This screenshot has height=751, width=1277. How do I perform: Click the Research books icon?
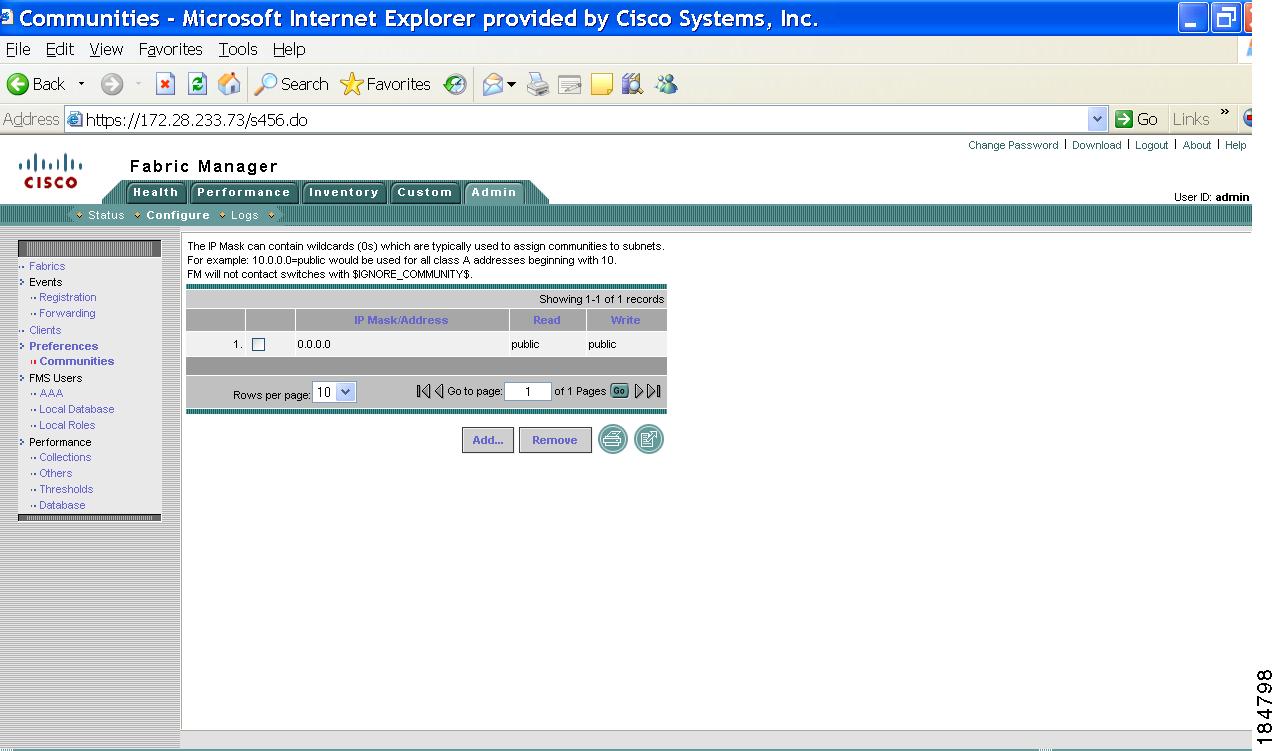(x=632, y=84)
